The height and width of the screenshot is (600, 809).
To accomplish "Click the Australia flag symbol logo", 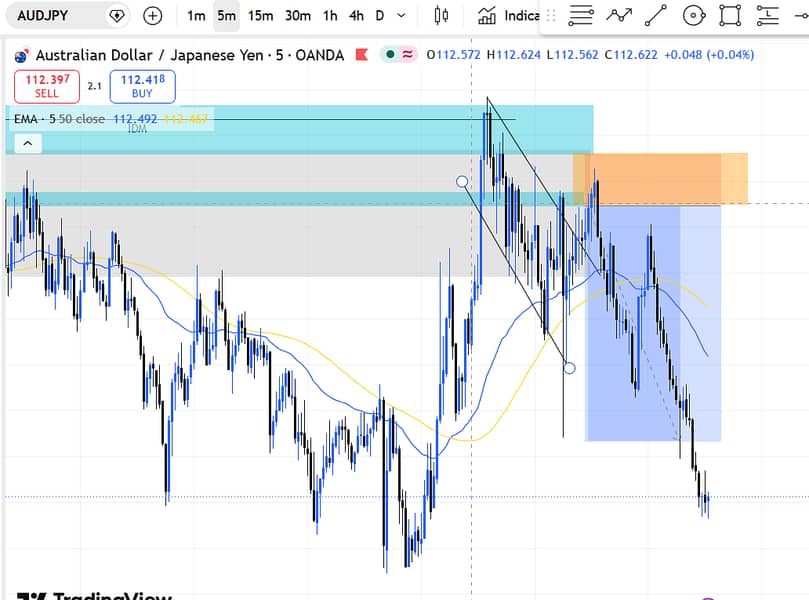I will pyautogui.click(x=21, y=55).
